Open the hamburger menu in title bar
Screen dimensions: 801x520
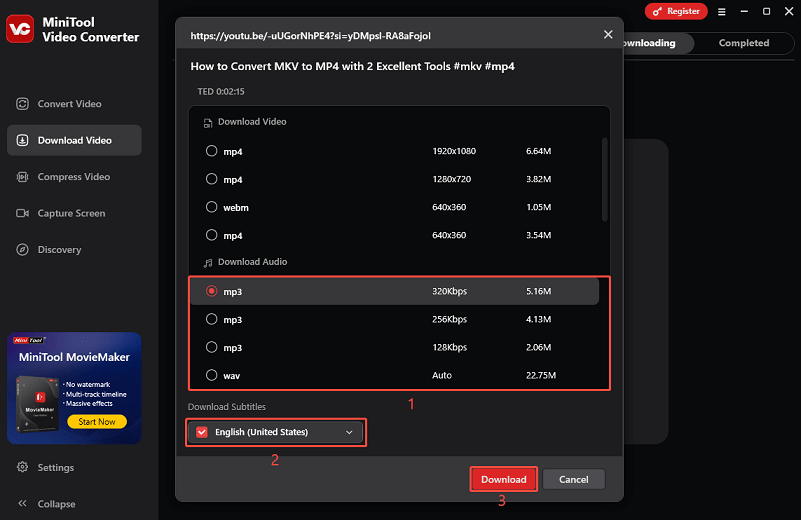[x=721, y=11]
